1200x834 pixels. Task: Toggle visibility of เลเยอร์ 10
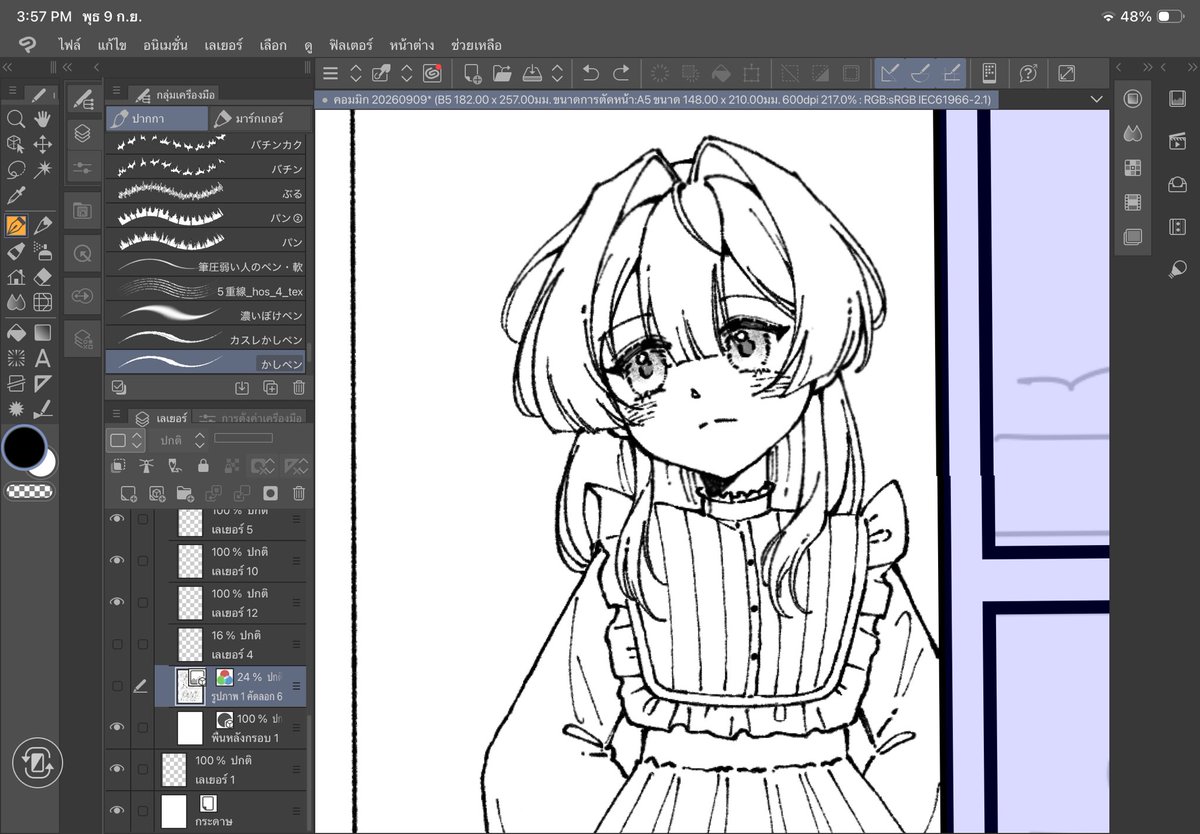[x=118, y=560]
